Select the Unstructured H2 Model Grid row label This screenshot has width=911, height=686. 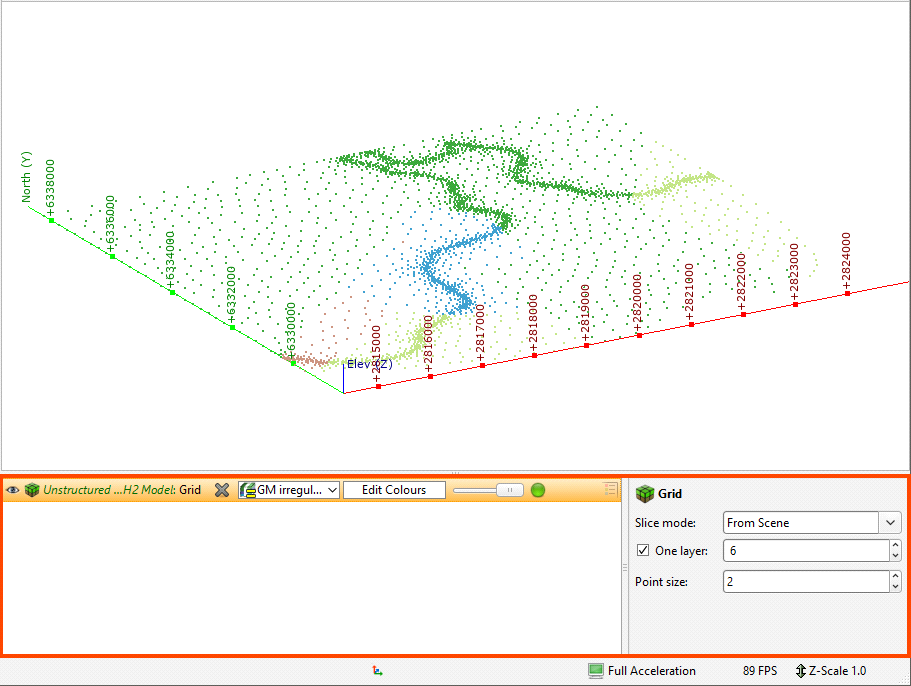click(x=122, y=490)
